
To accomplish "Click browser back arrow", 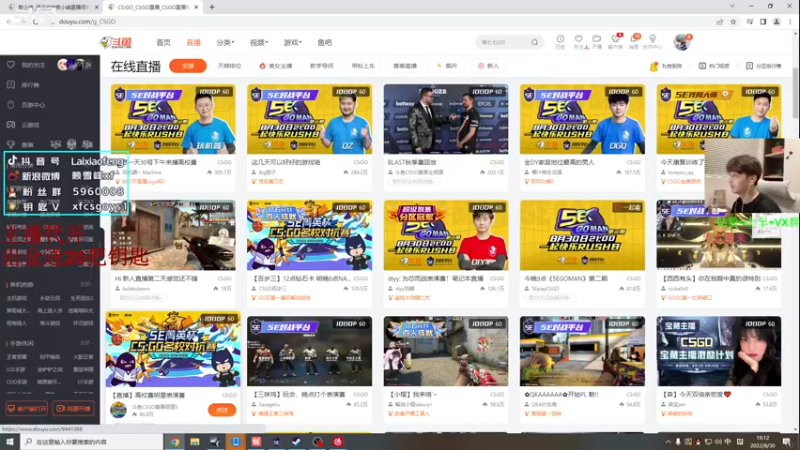I will point(9,21).
